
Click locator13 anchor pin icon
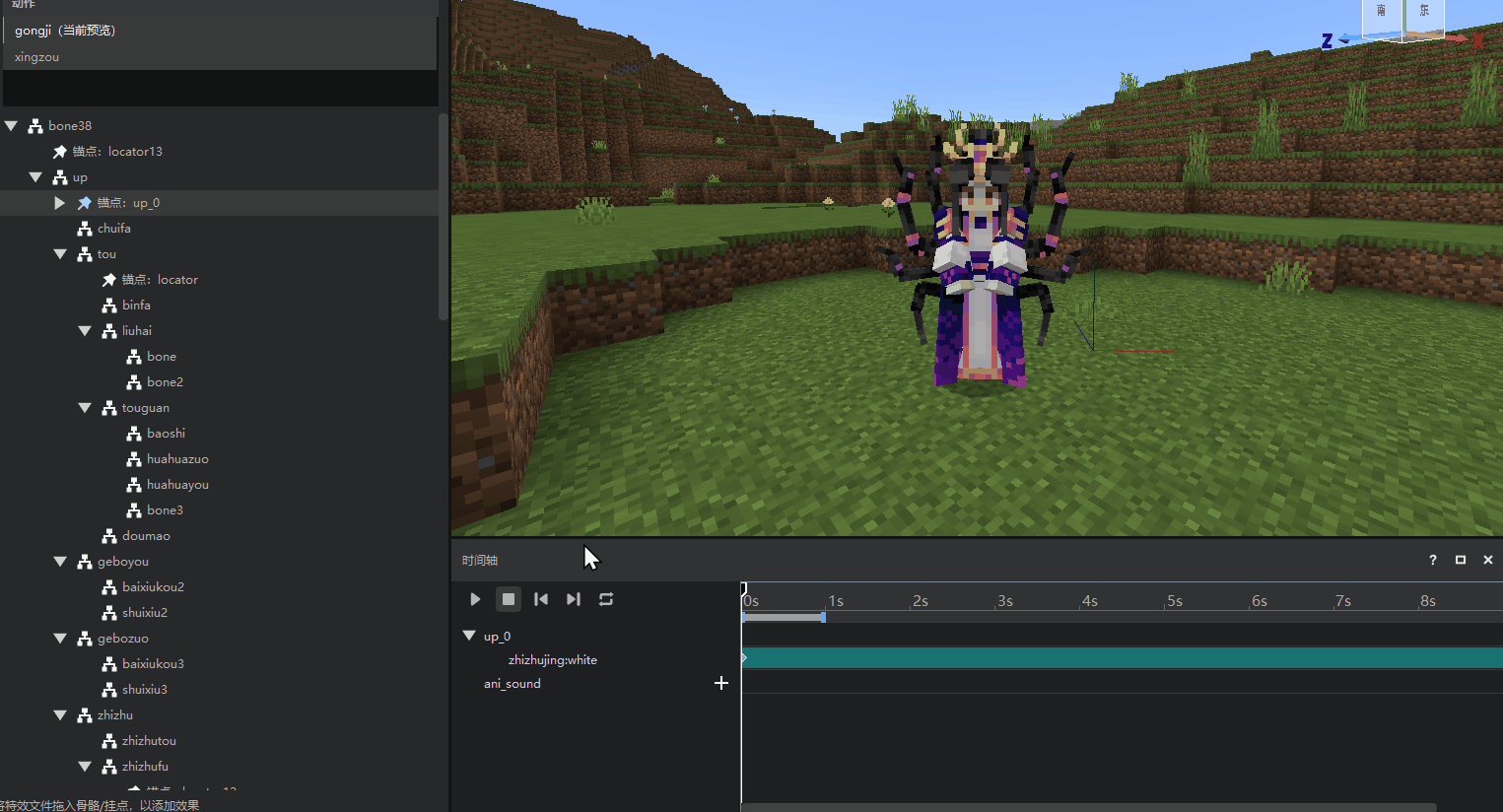(x=60, y=152)
